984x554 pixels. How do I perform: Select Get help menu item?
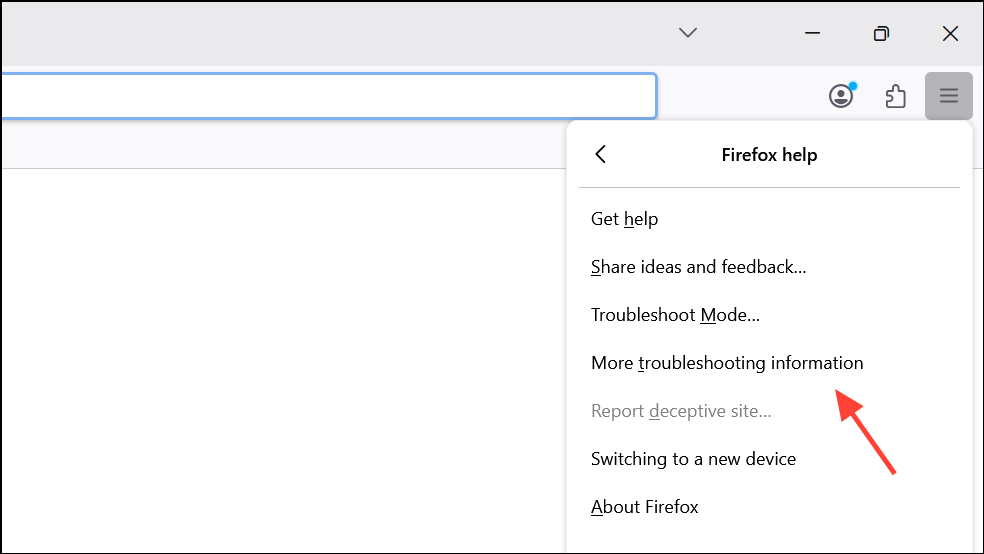coord(625,219)
